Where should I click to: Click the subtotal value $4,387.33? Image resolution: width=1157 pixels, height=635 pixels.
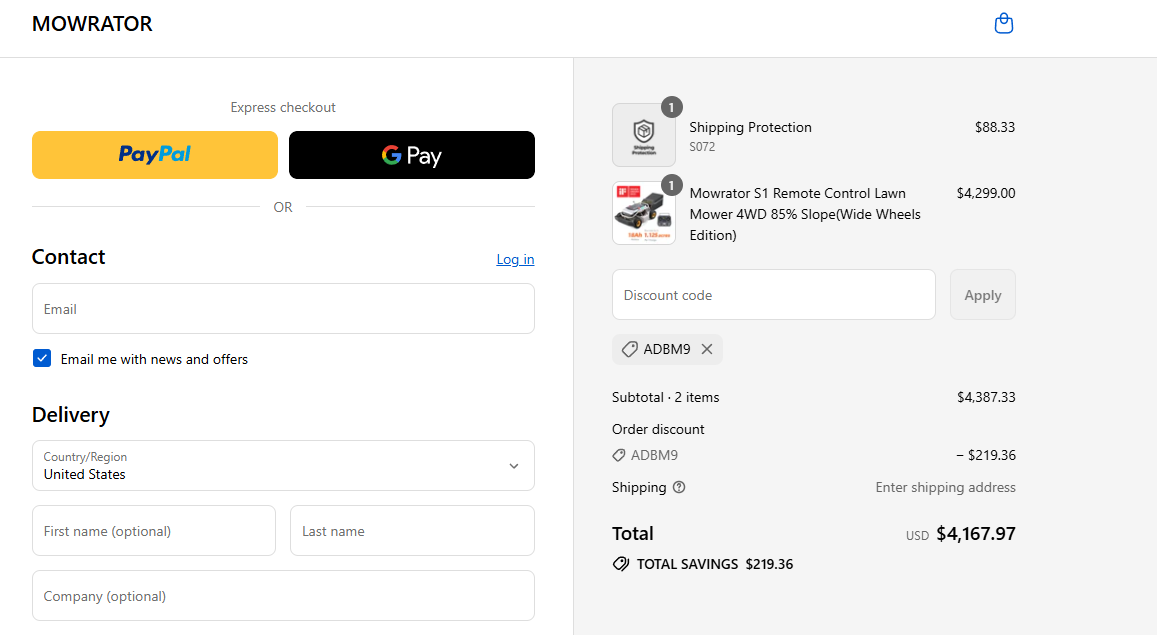coord(986,397)
